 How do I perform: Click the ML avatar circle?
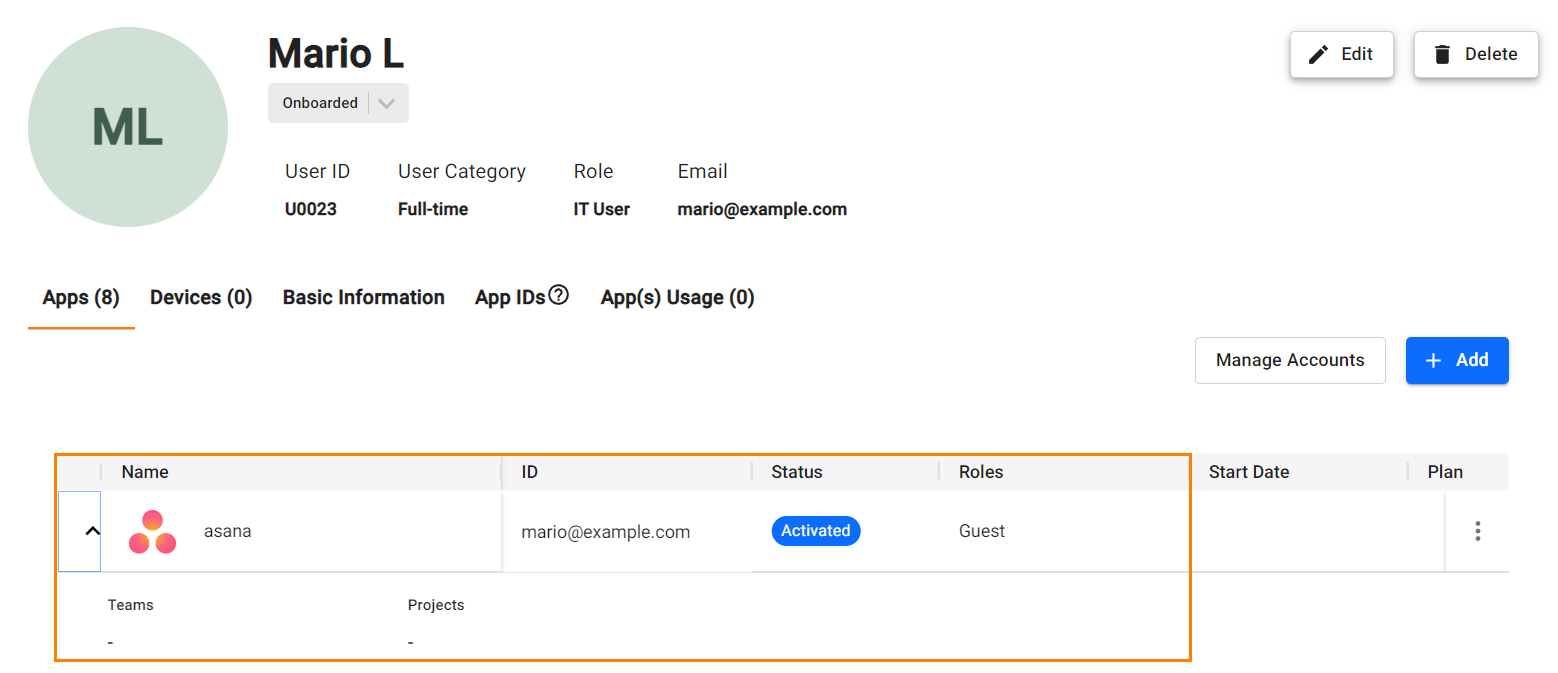pyautogui.click(x=128, y=127)
